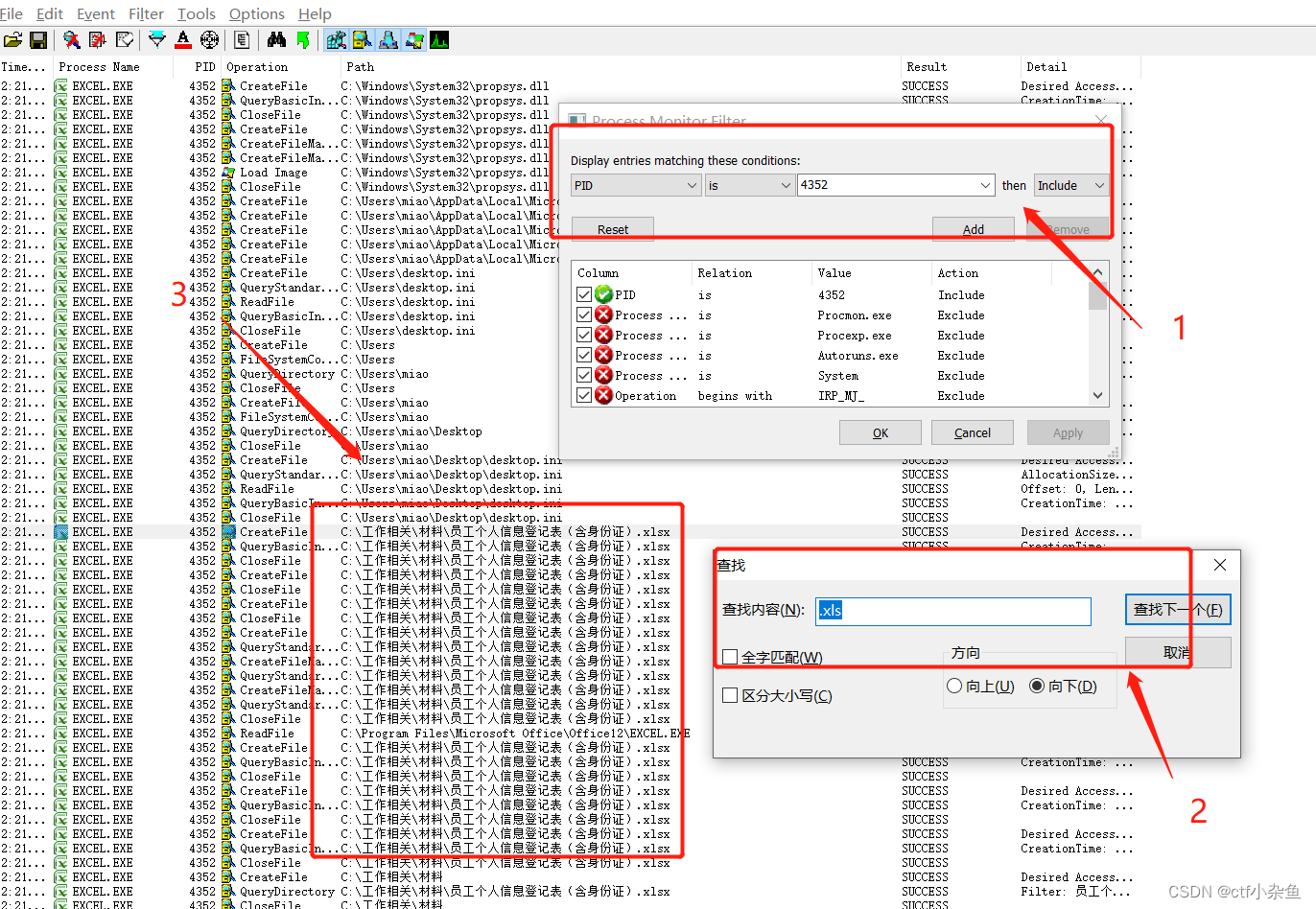Uncheck the IRP_MJ_ operation filter checkbox
This screenshot has height=909, width=1316.
pyautogui.click(x=584, y=395)
